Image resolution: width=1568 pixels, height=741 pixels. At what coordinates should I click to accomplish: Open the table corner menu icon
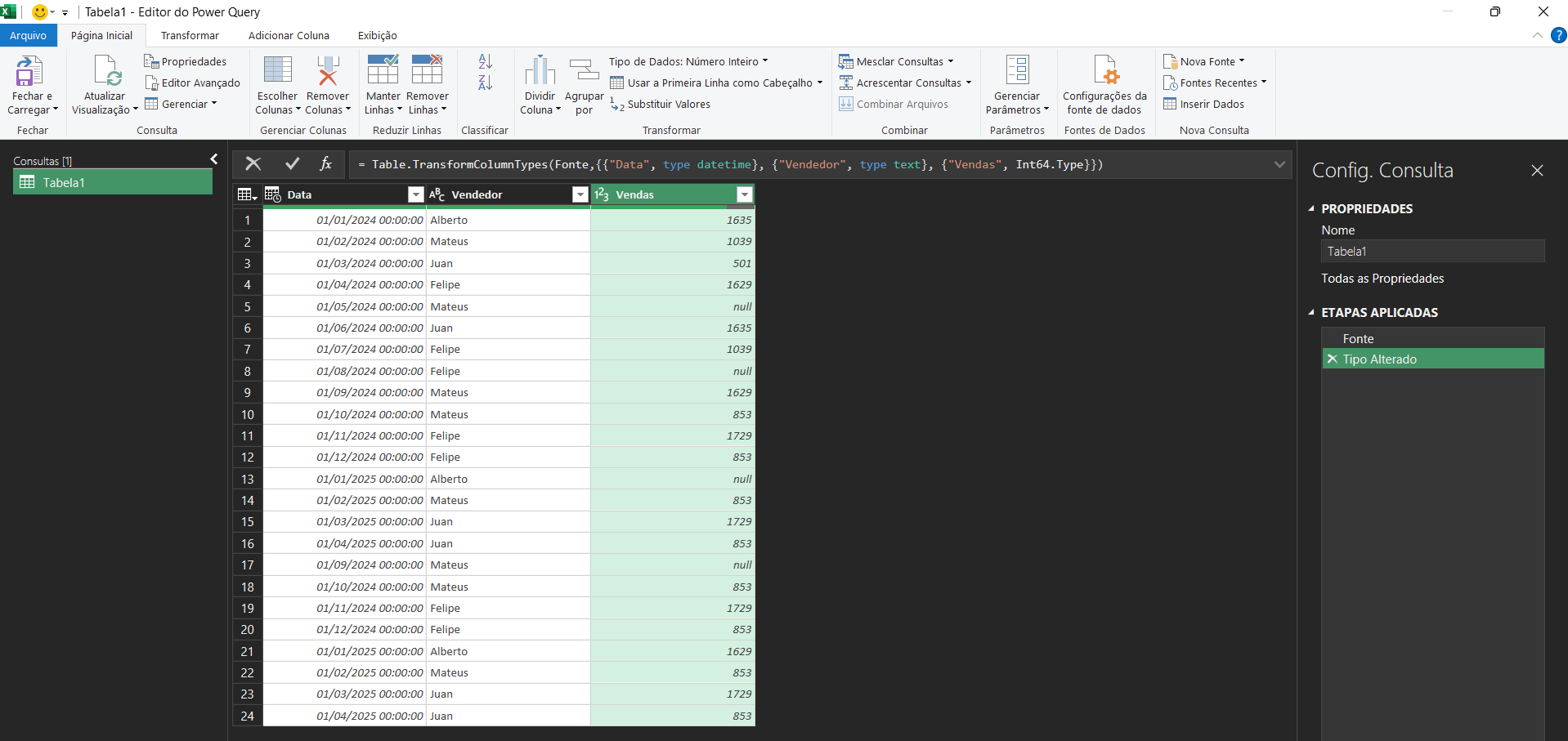[247, 194]
